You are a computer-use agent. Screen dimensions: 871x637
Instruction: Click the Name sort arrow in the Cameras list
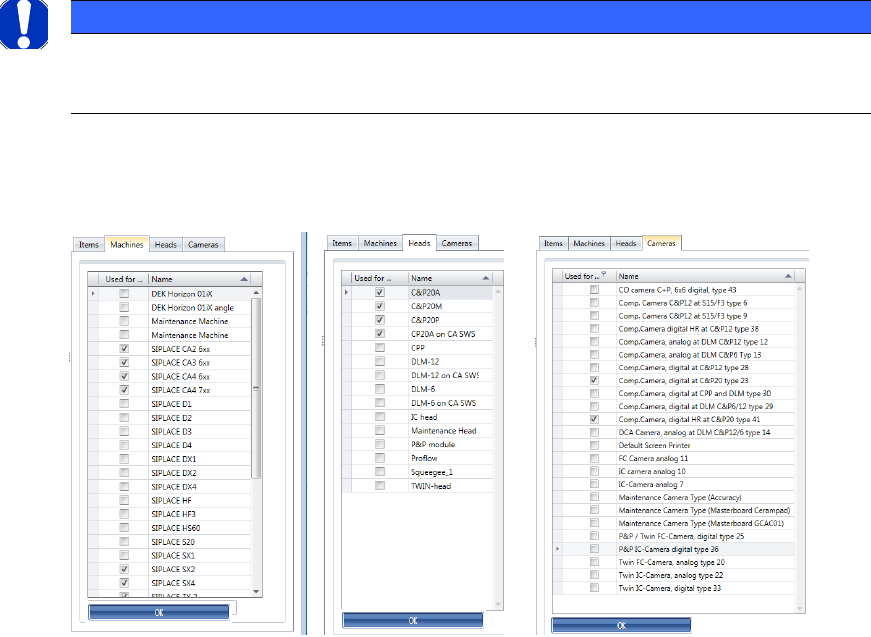click(x=786, y=276)
